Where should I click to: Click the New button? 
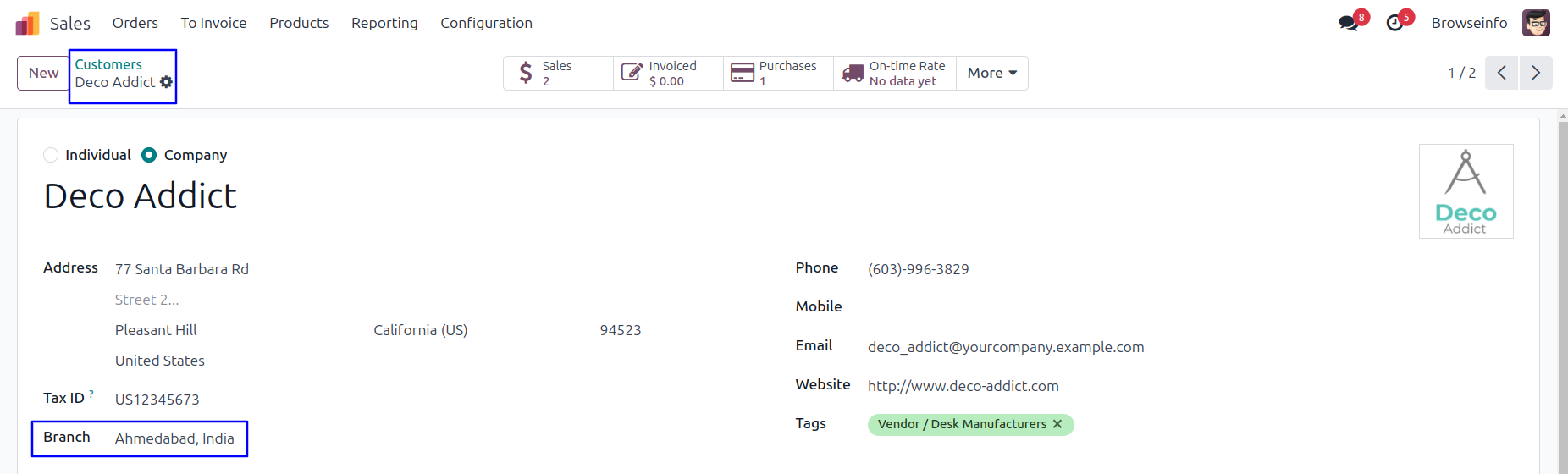click(43, 73)
